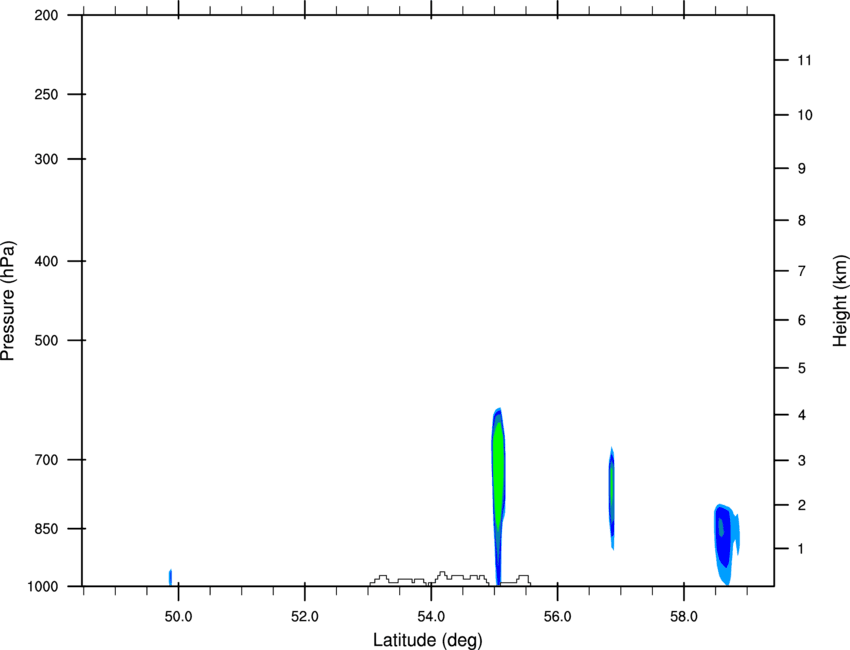
Task: Click the terrain outline near latitude 54
Action: coord(450,577)
